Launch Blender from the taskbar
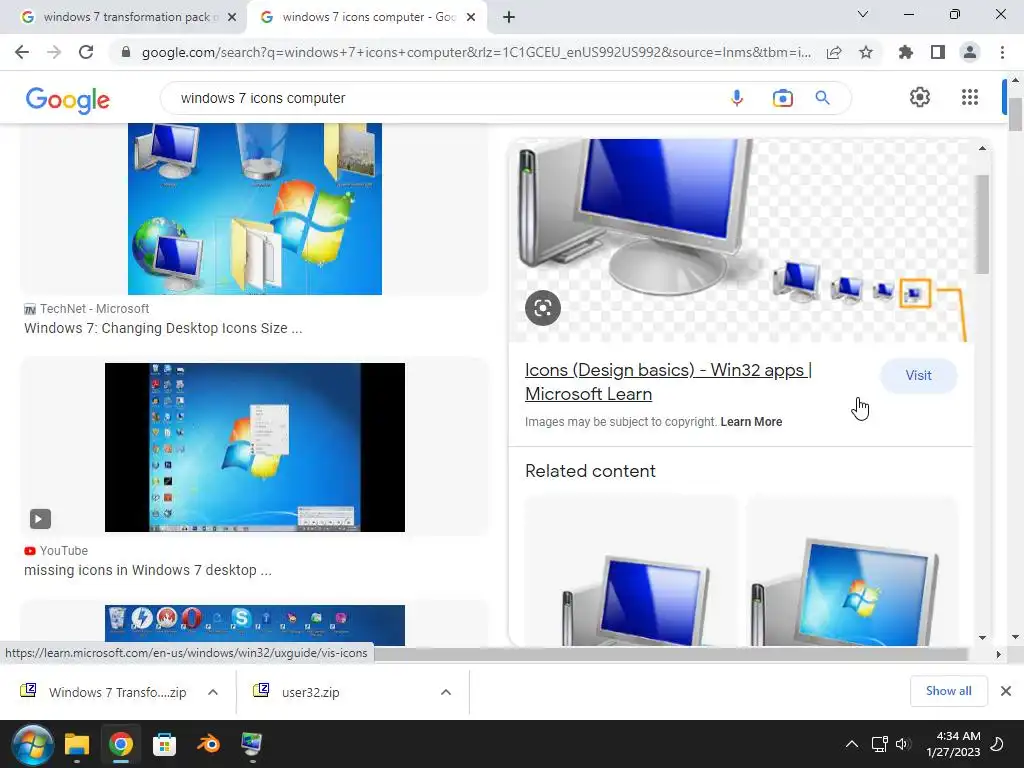 [208, 744]
